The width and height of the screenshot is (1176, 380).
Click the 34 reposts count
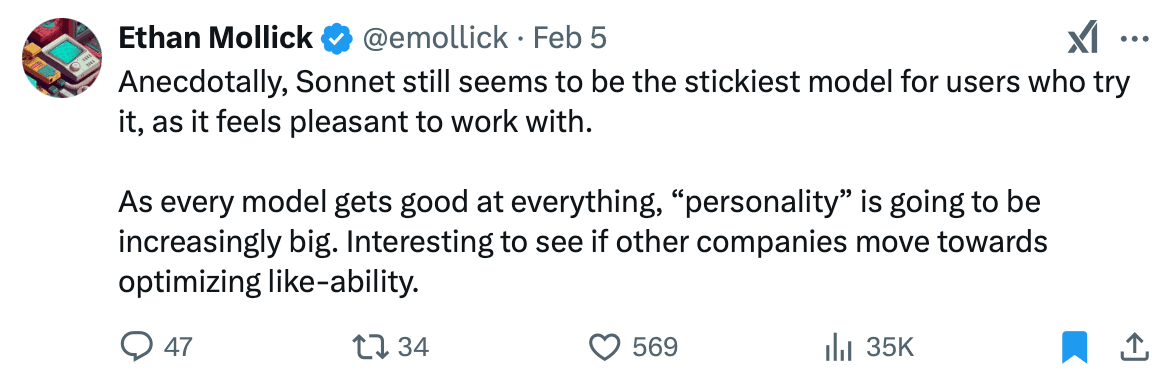413,346
